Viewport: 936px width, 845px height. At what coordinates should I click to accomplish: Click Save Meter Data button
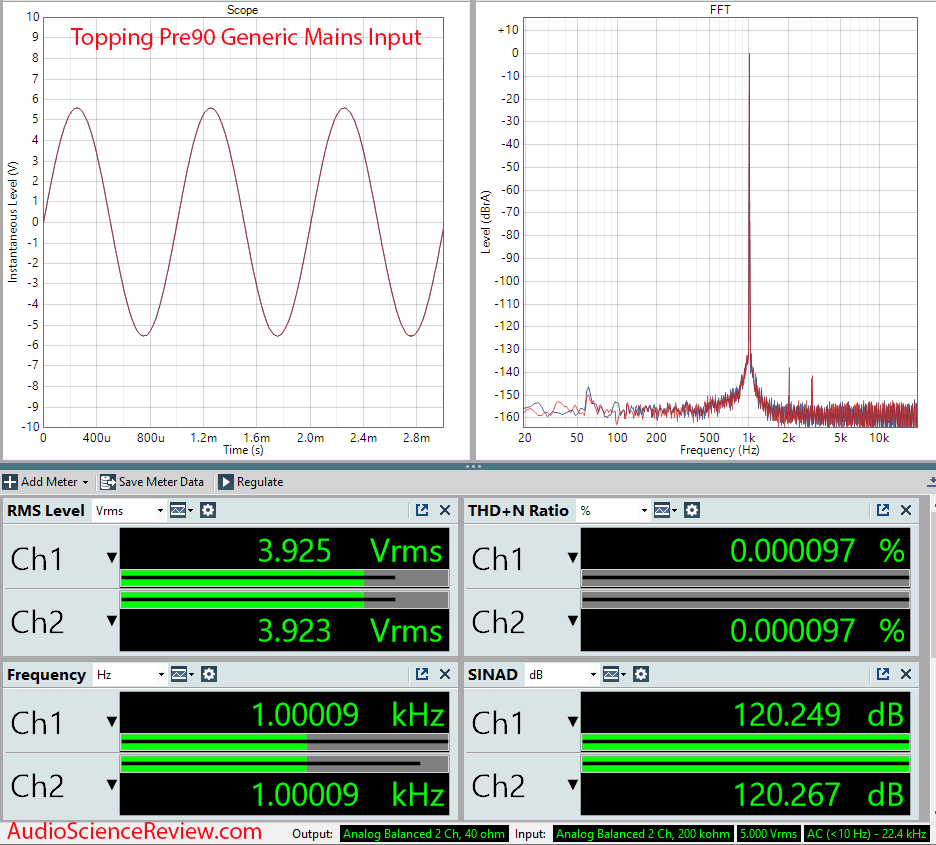tap(152, 482)
